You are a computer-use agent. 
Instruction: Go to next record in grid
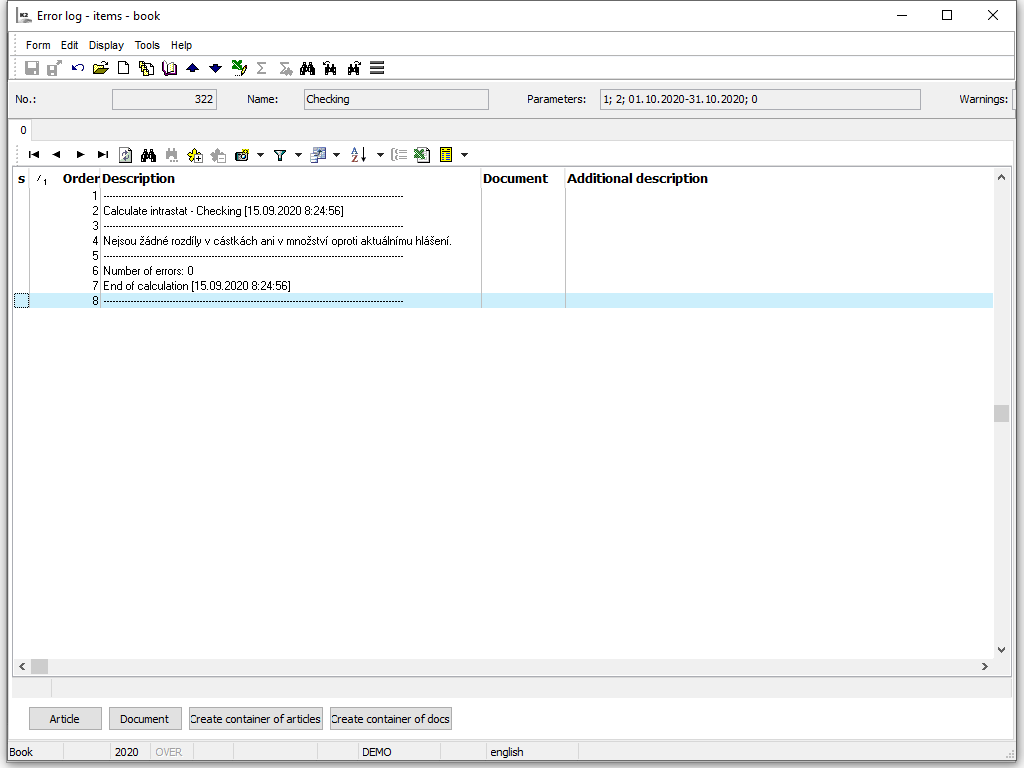click(80, 155)
